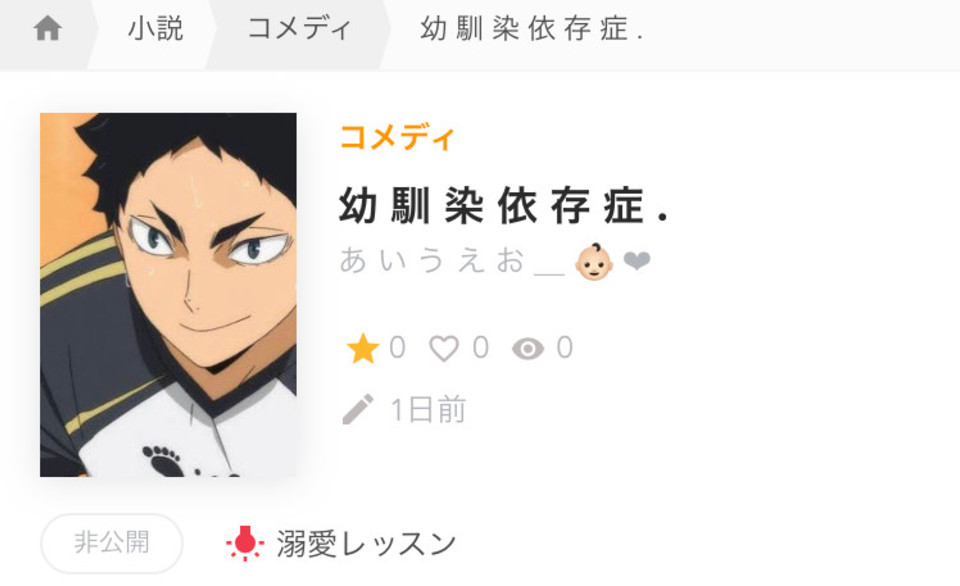Click the novel cover thumbnail image

click(168, 295)
